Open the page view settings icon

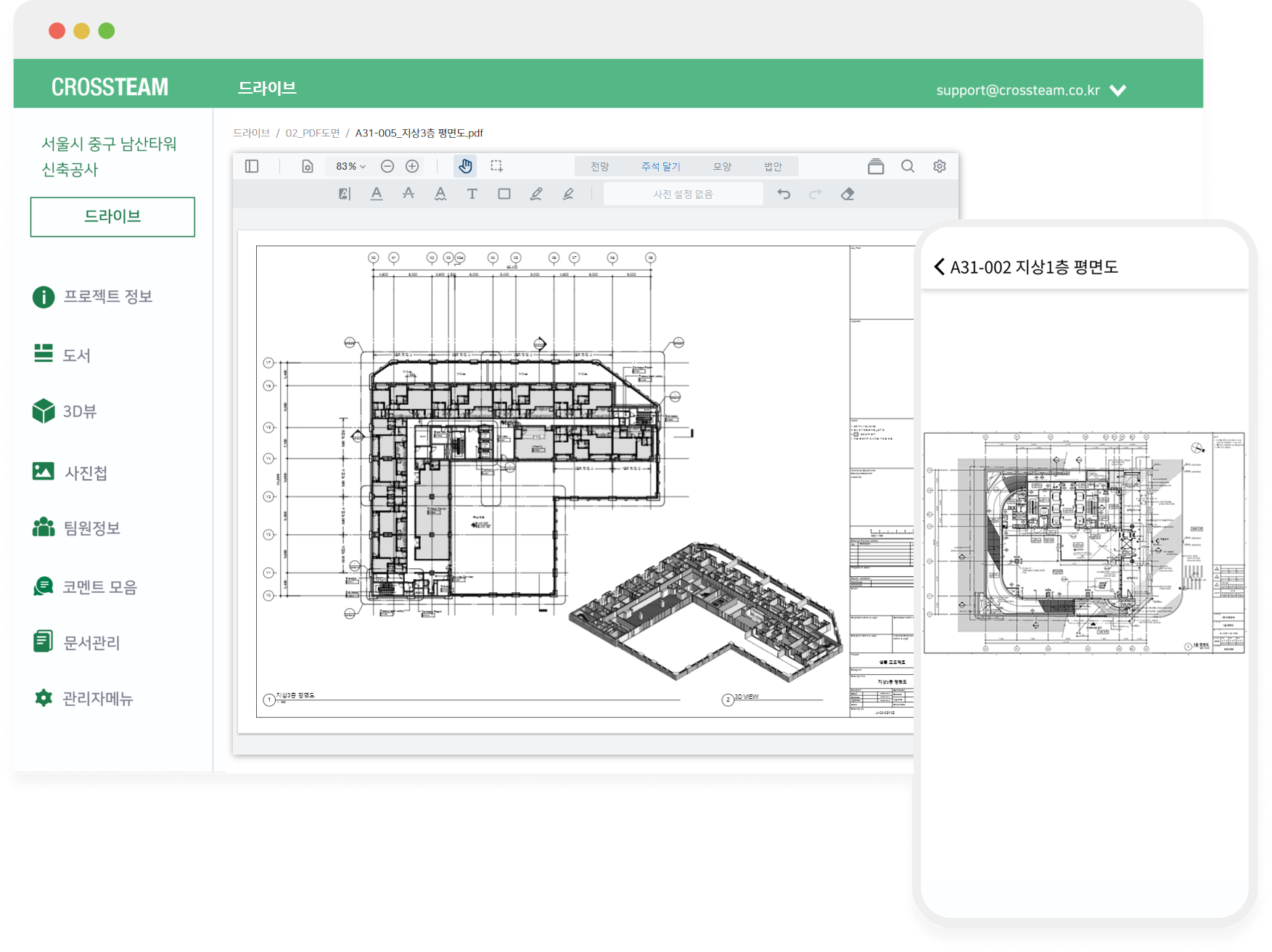coord(308,166)
